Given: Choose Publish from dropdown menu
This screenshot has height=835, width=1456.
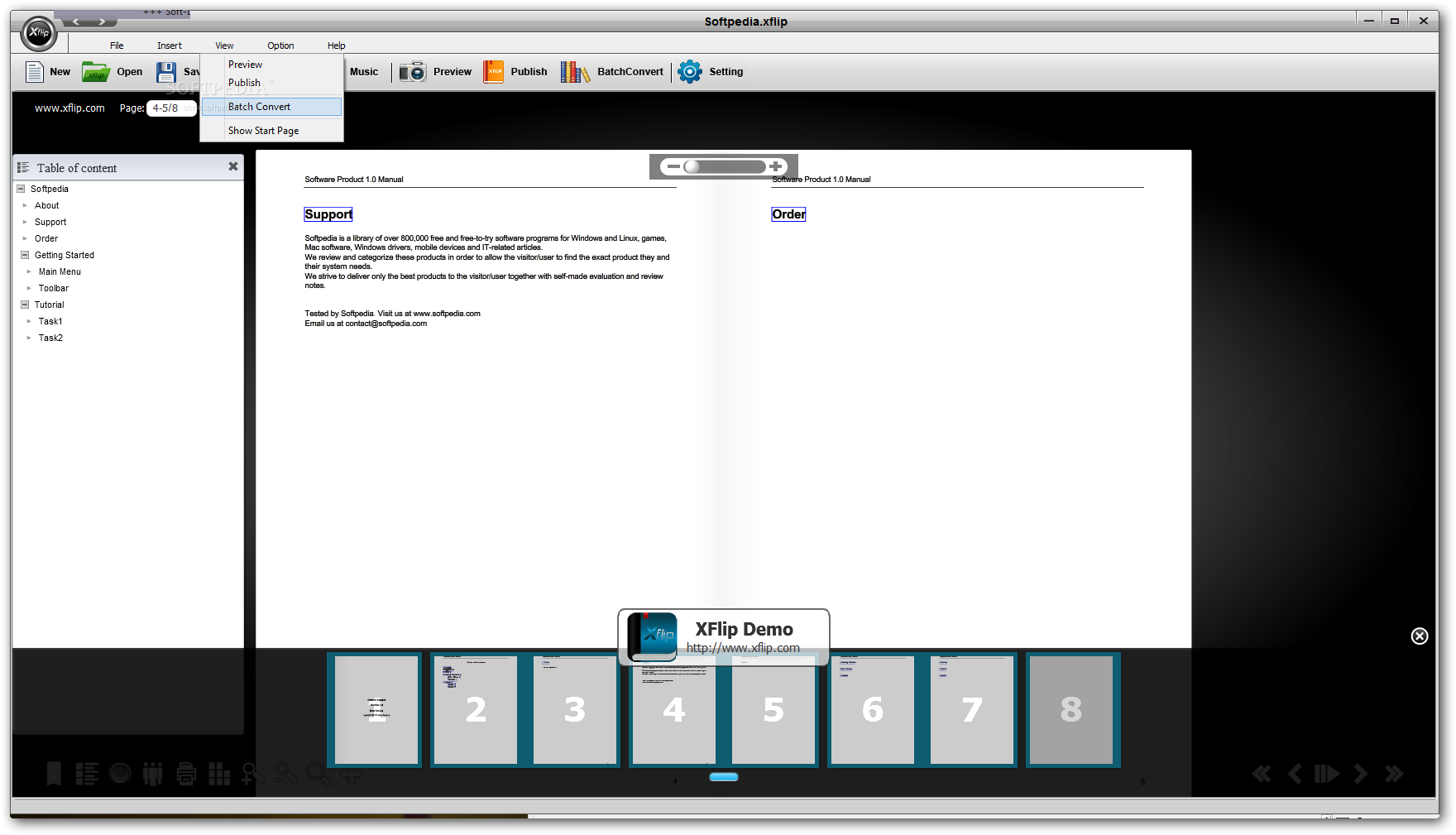Looking at the screenshot, I should point(272,83).
